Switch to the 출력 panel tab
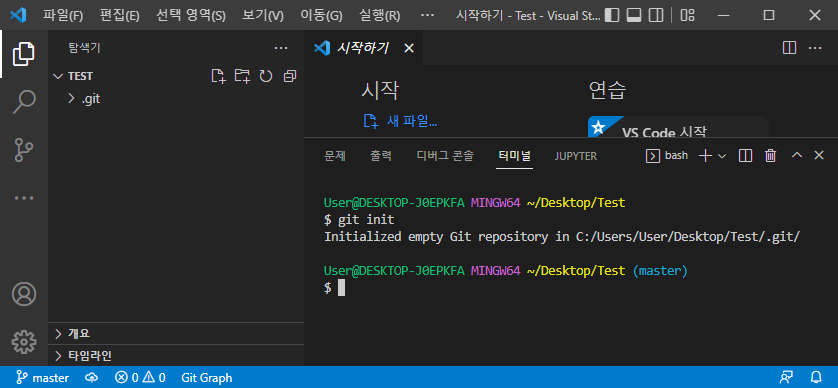Image resolution: width=838 pixels, height=388 pixels. click(381, 156)
